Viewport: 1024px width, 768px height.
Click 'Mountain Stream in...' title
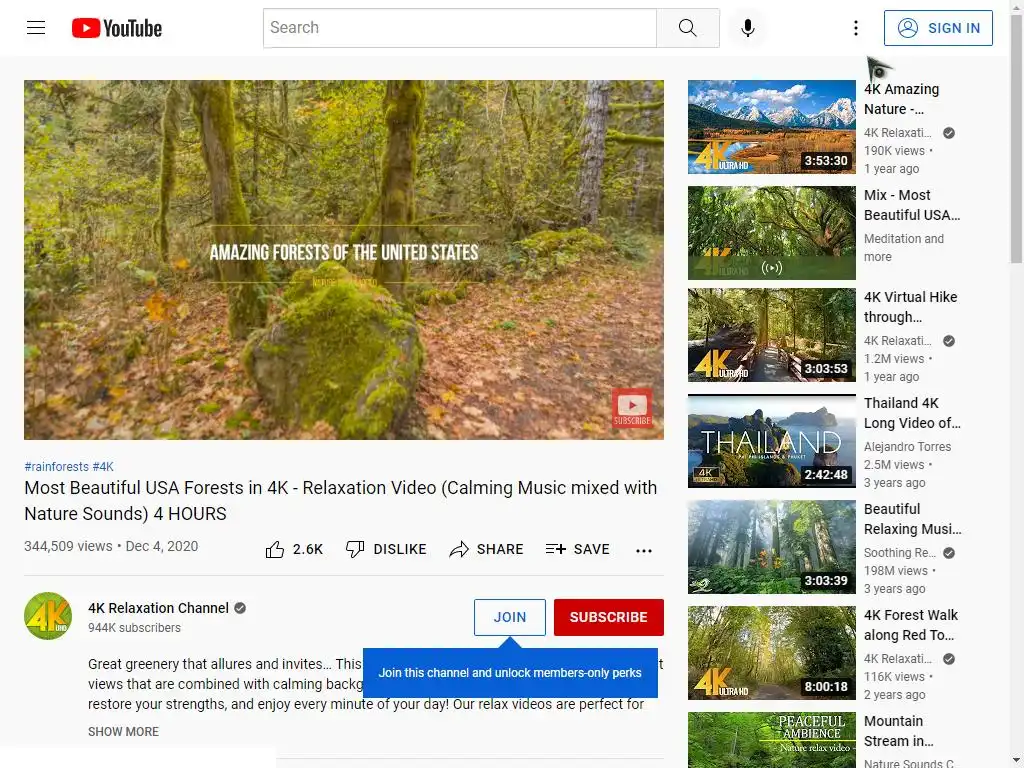point(899,731)
